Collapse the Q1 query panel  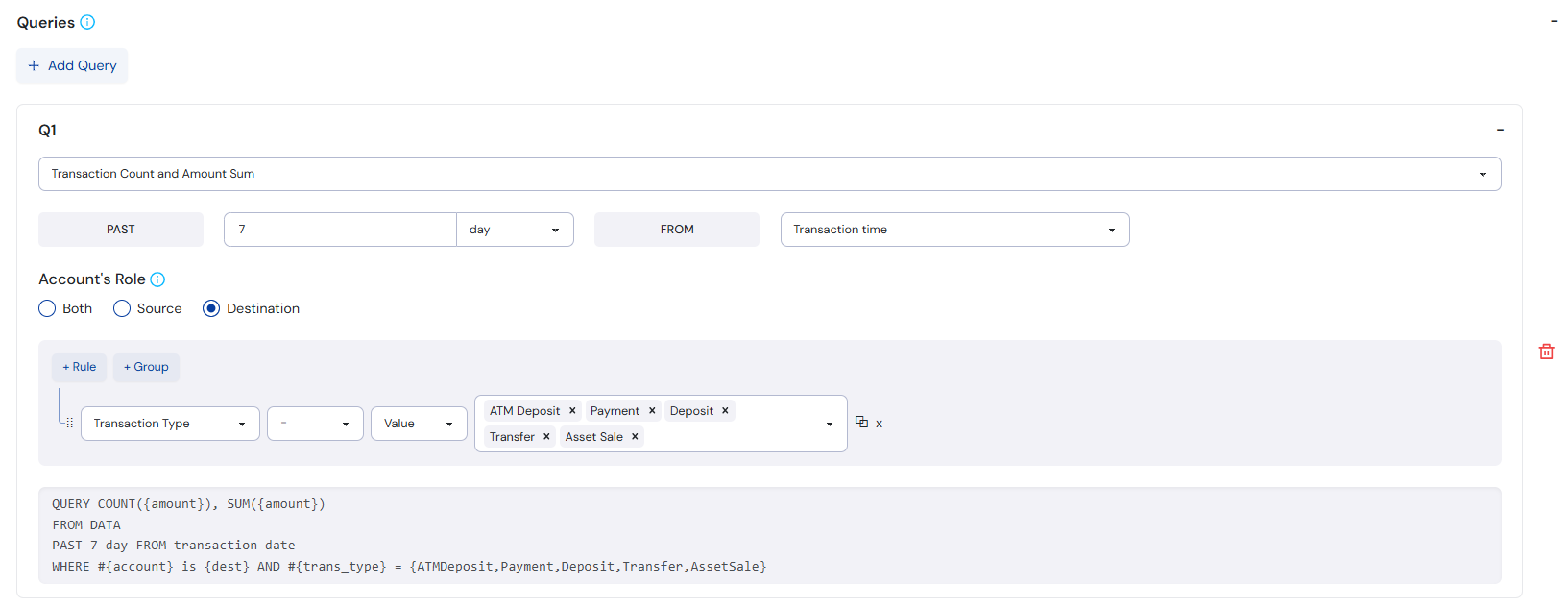(x=1500, y=130)
